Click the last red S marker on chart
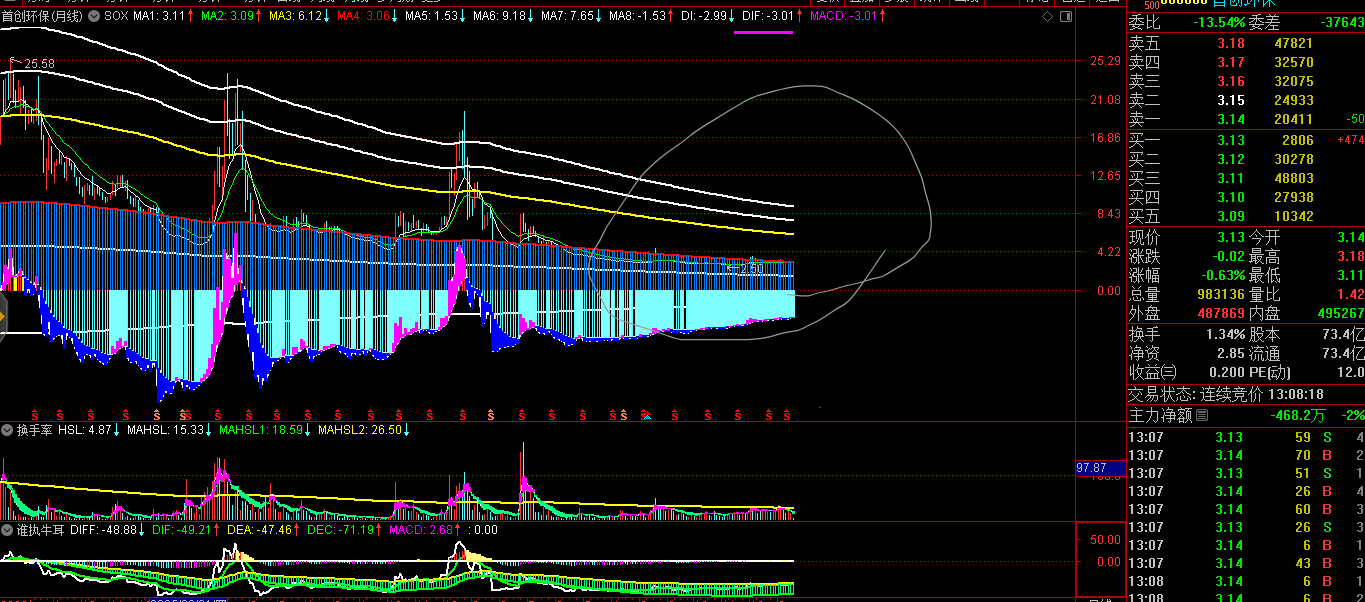The width and height of the screenshot is (1365, 602). 787,414
